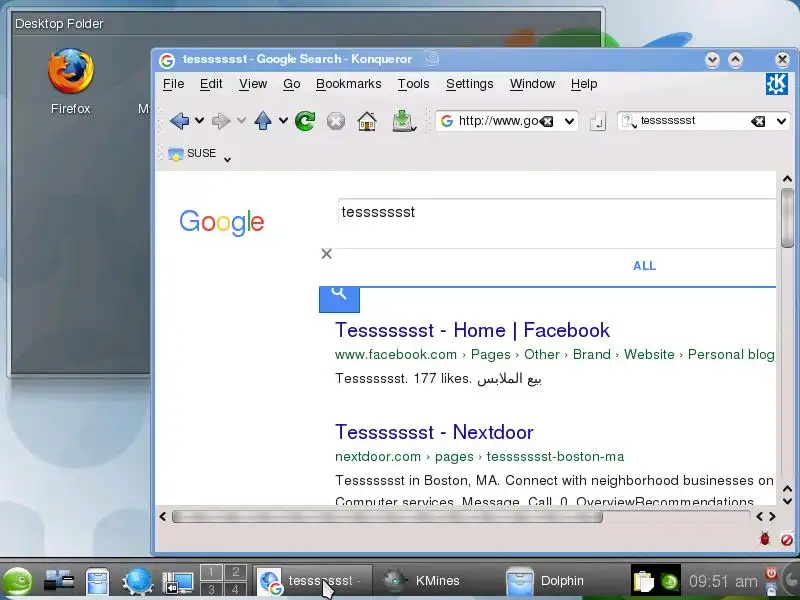Click the scroll up arrow at top
The height and width of the screenshot is (600, 800).
787,179
